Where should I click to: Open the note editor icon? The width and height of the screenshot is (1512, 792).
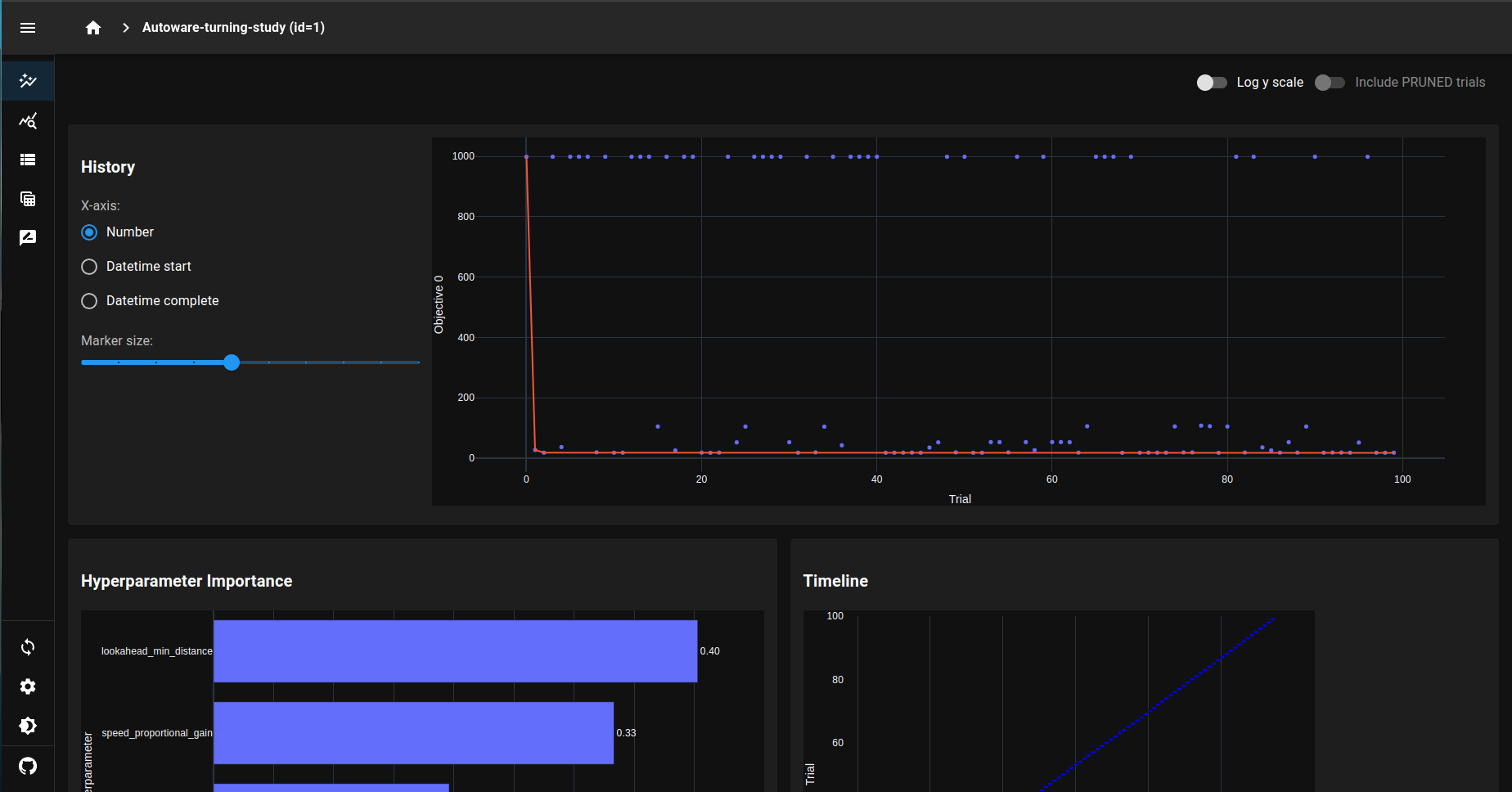pos(28,238)
